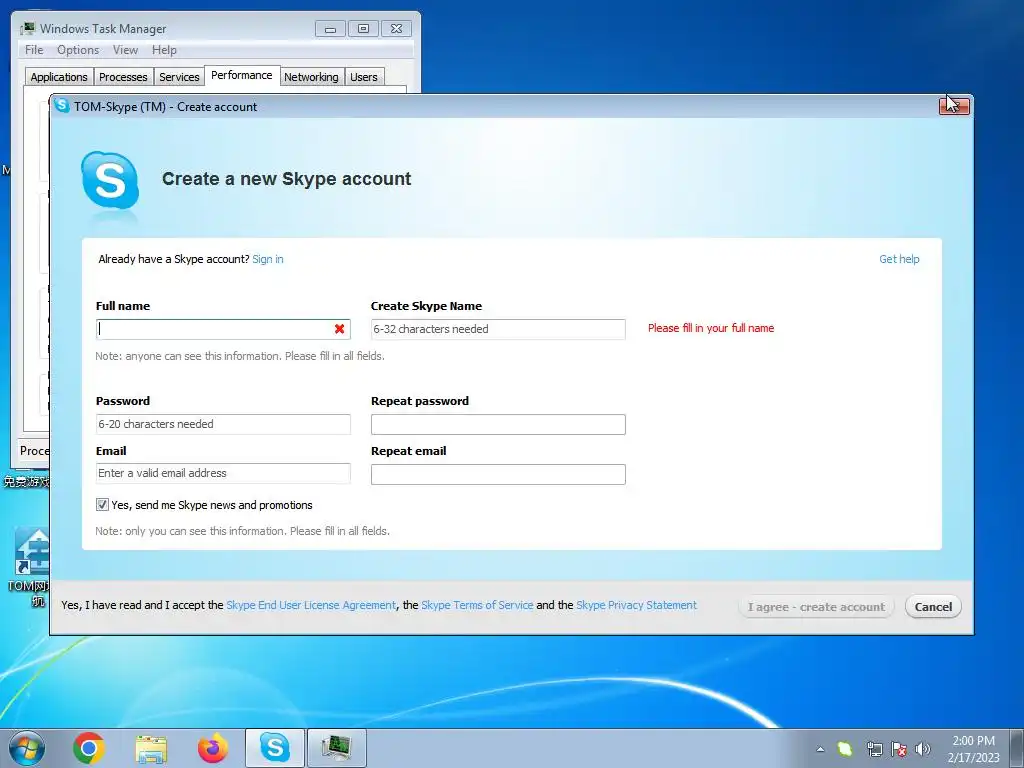Launch Firefox from the taskbar
Image resolution: width=1024 pixels, height=768 pixels.
213,748
